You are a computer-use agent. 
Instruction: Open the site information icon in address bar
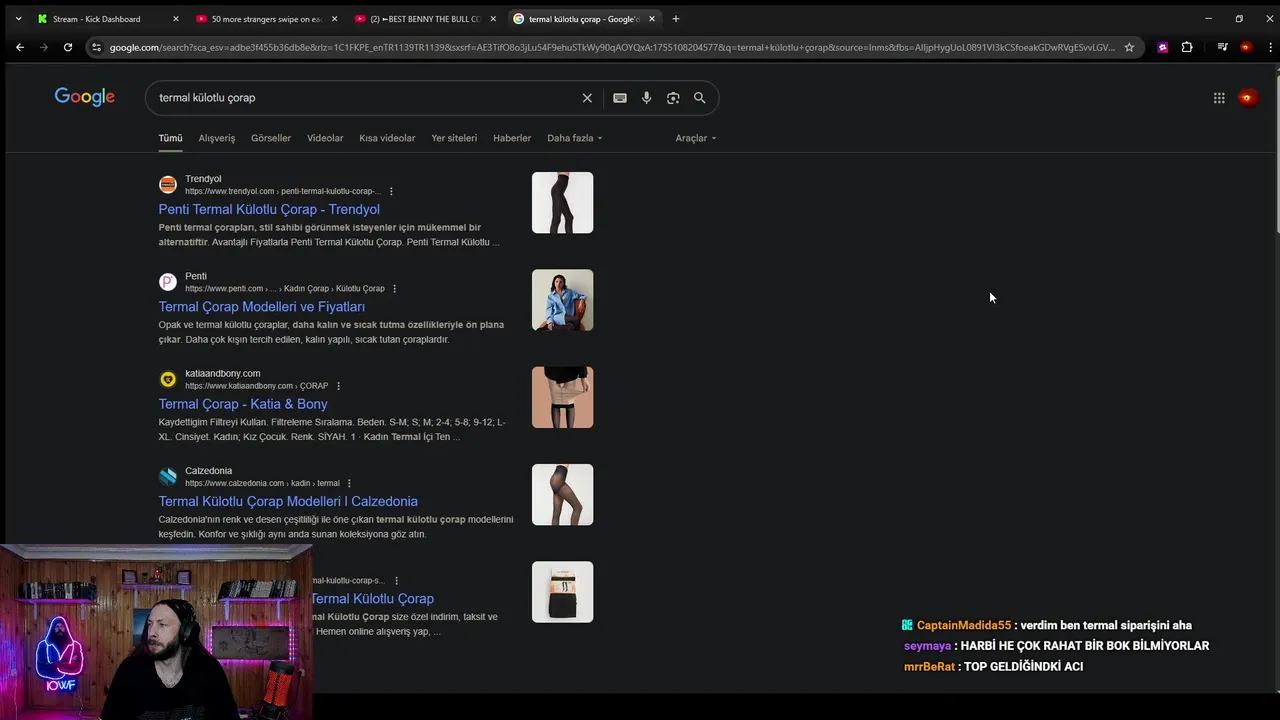point(96,47)
